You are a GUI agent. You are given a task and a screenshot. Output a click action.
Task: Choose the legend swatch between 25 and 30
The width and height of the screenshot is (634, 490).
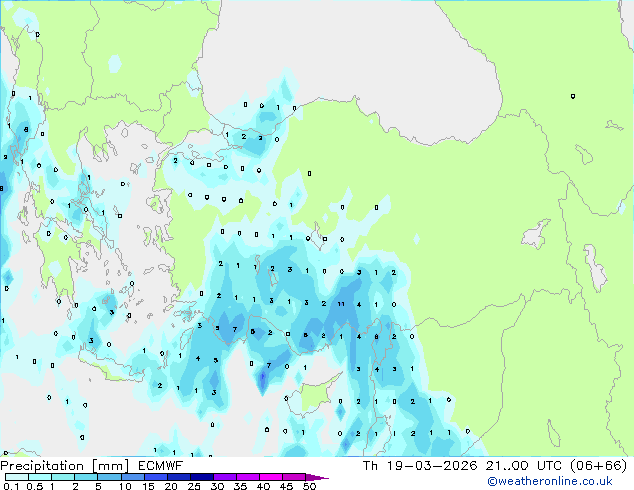coord(201,477)
